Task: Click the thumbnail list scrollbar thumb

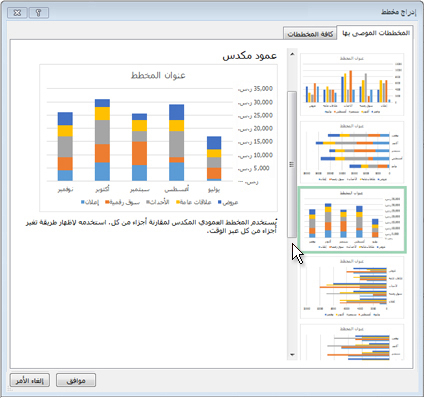Action: pyautogui.click(x=292, y=164)
